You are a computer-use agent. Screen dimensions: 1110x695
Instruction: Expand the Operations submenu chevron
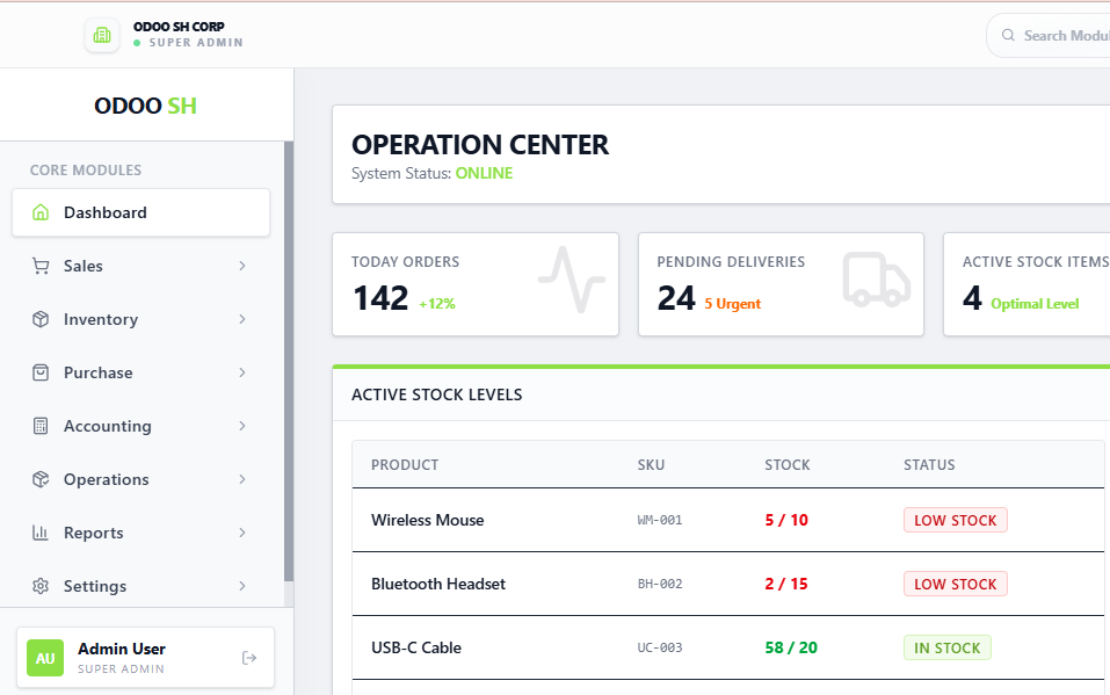point(242,479)
